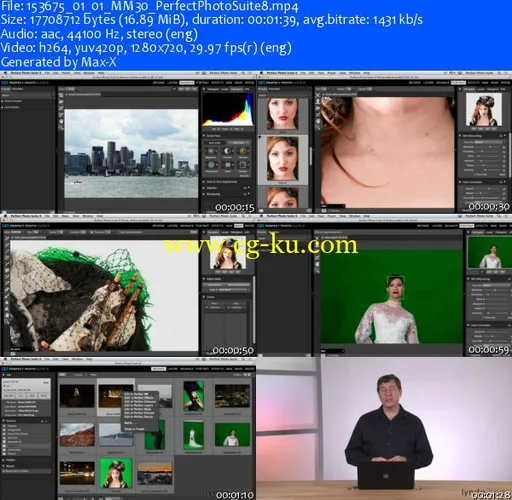Viewport: 512px width, 500px height.
Task: Select Zoom tool in the 00:00:59 green screen frame
Action: pos(317,270)
